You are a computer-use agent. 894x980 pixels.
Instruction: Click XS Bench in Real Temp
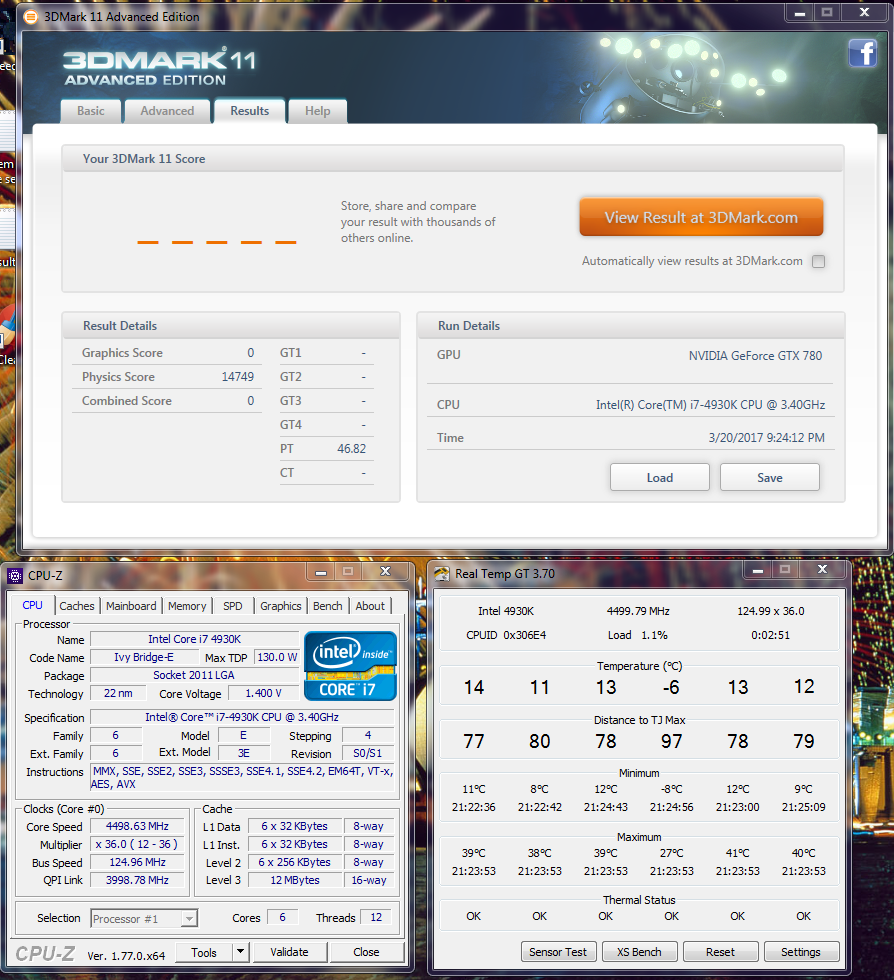click(x=639, y=952)
